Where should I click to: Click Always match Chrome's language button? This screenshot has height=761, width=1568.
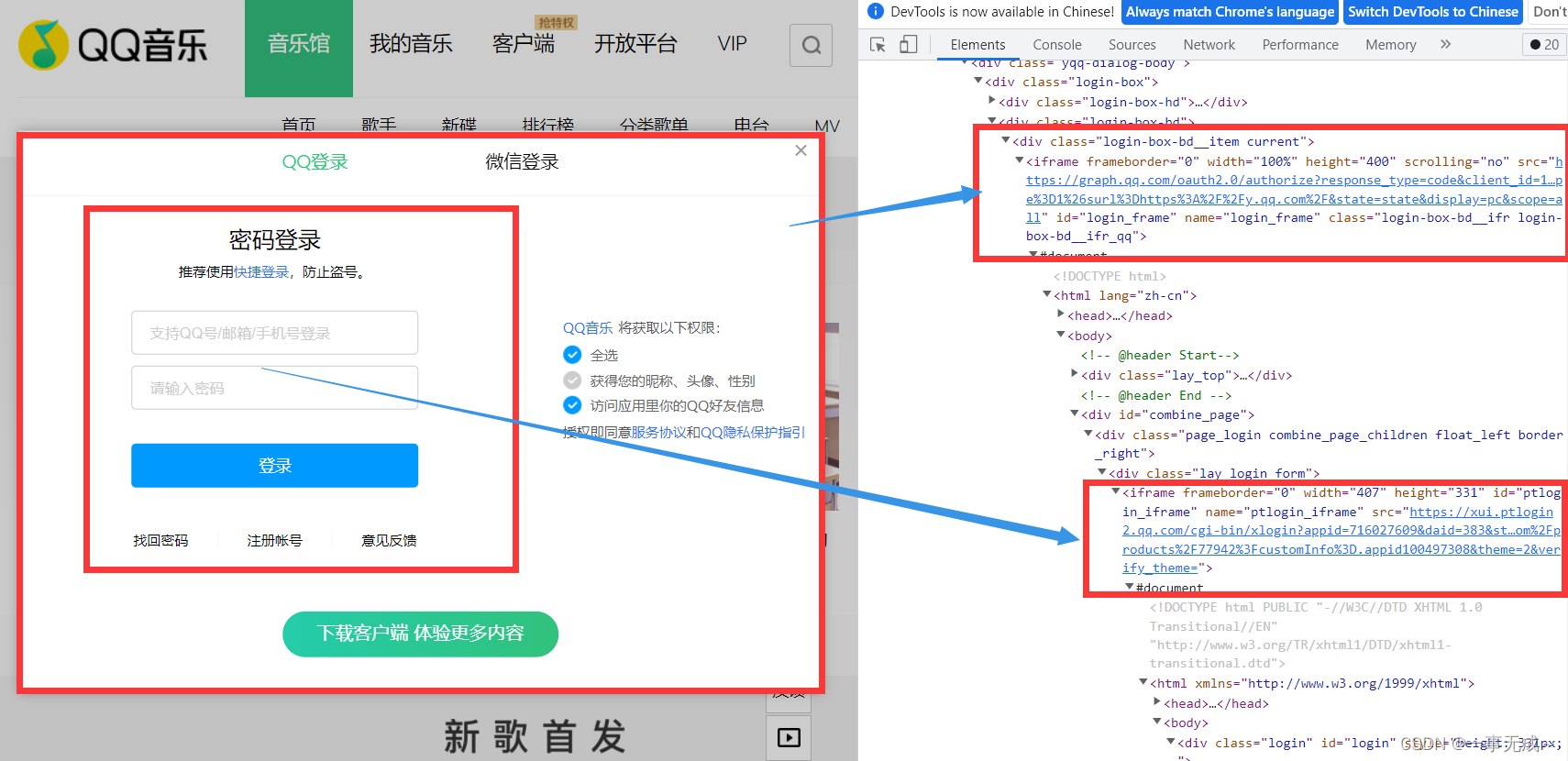click(x=1230, y=12)
